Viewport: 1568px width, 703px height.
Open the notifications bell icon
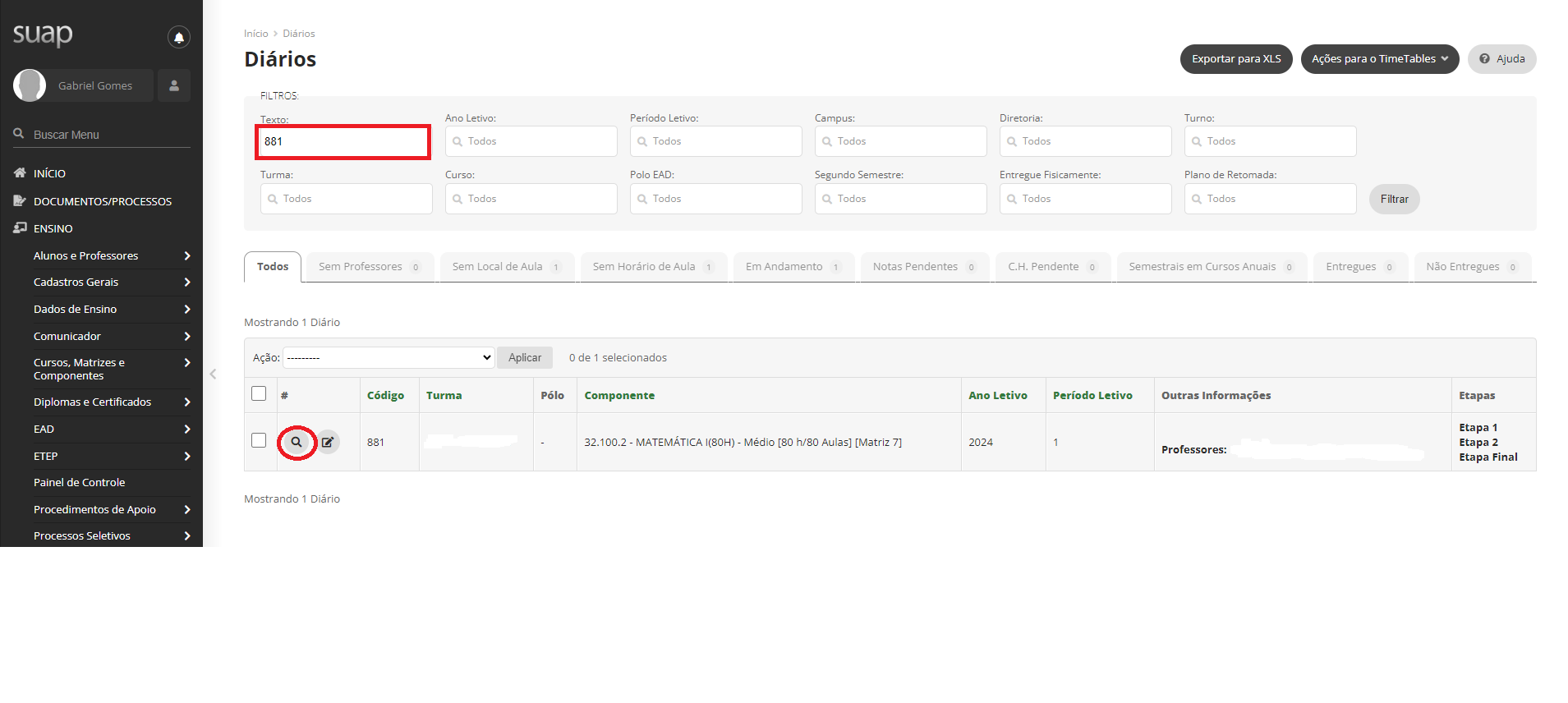178,37
